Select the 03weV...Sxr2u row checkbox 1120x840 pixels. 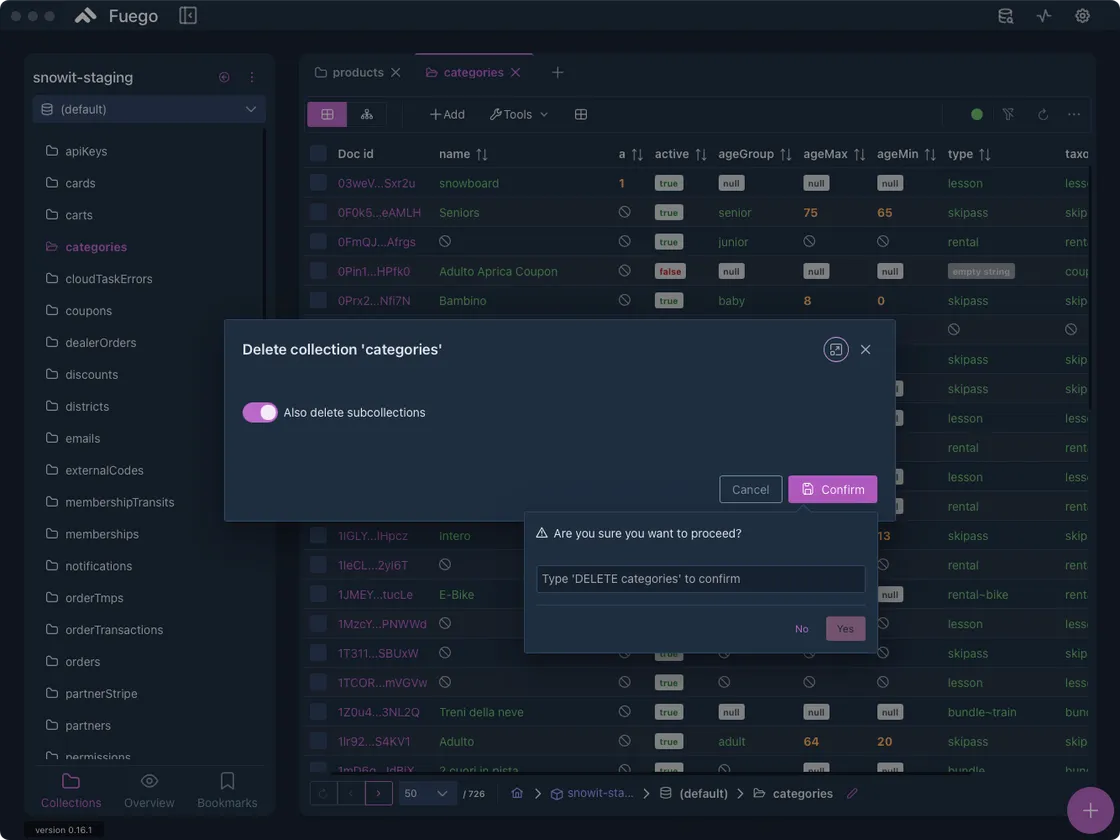coord(319,183)
